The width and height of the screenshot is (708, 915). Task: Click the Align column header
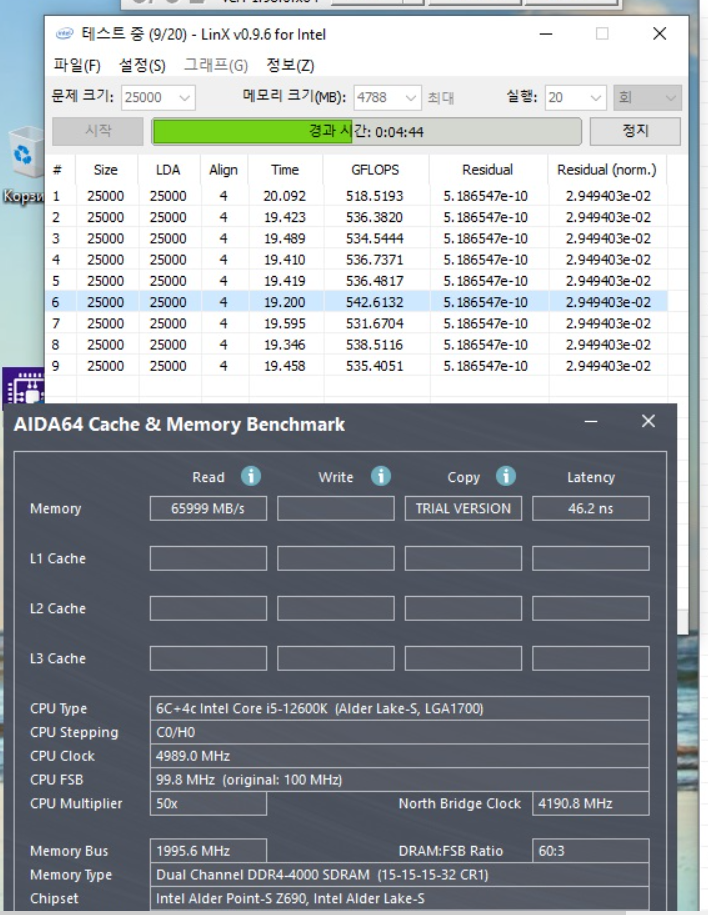point(224,170)
